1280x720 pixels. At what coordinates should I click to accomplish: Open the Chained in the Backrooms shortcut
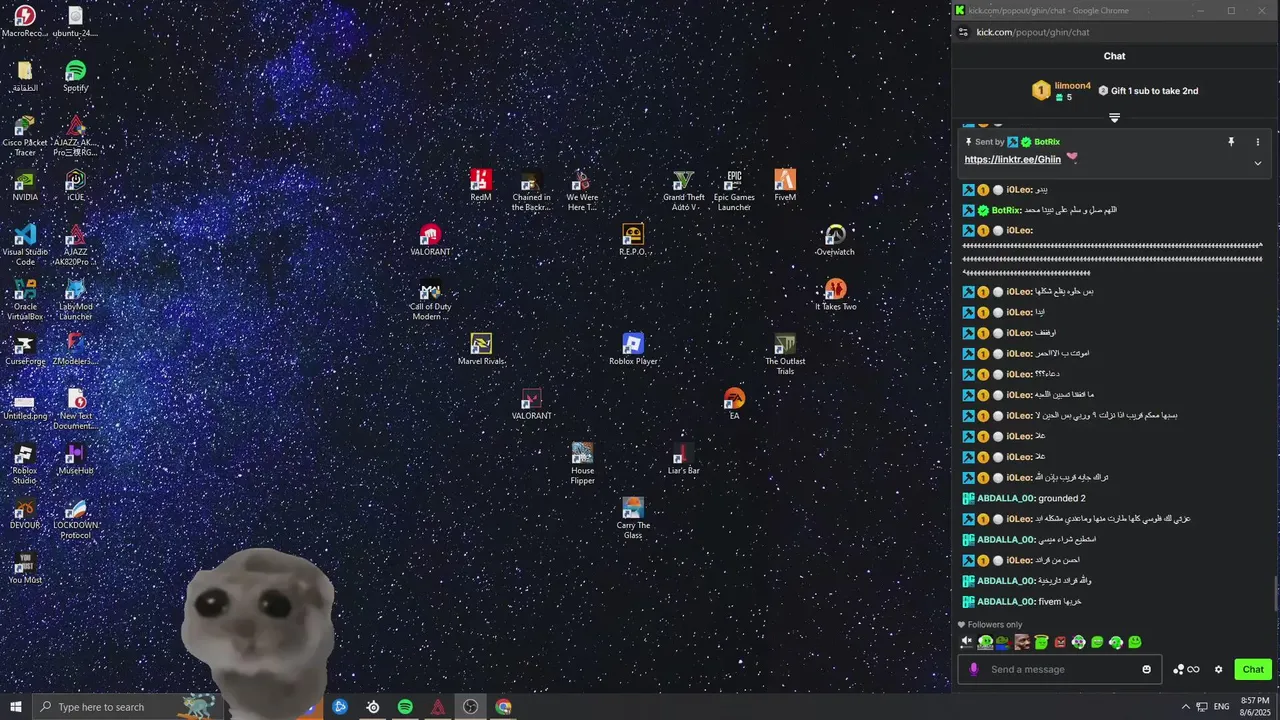(531, 190)
